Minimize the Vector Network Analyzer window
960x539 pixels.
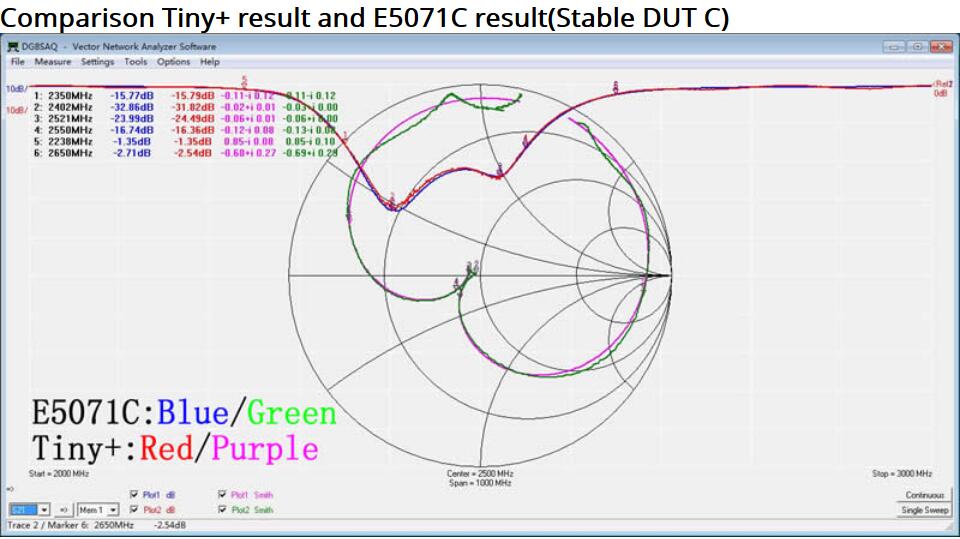click(894, 47)
